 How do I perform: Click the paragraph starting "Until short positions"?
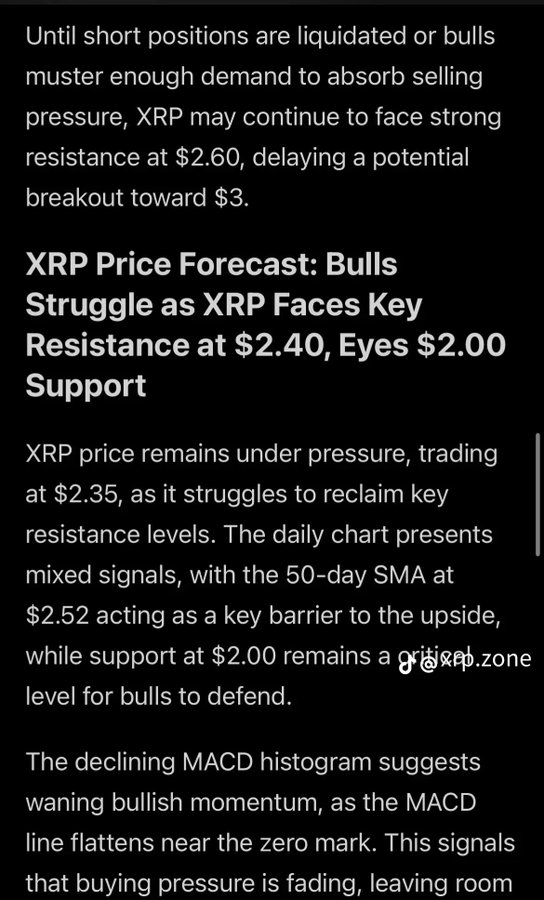tap(263, 117)
